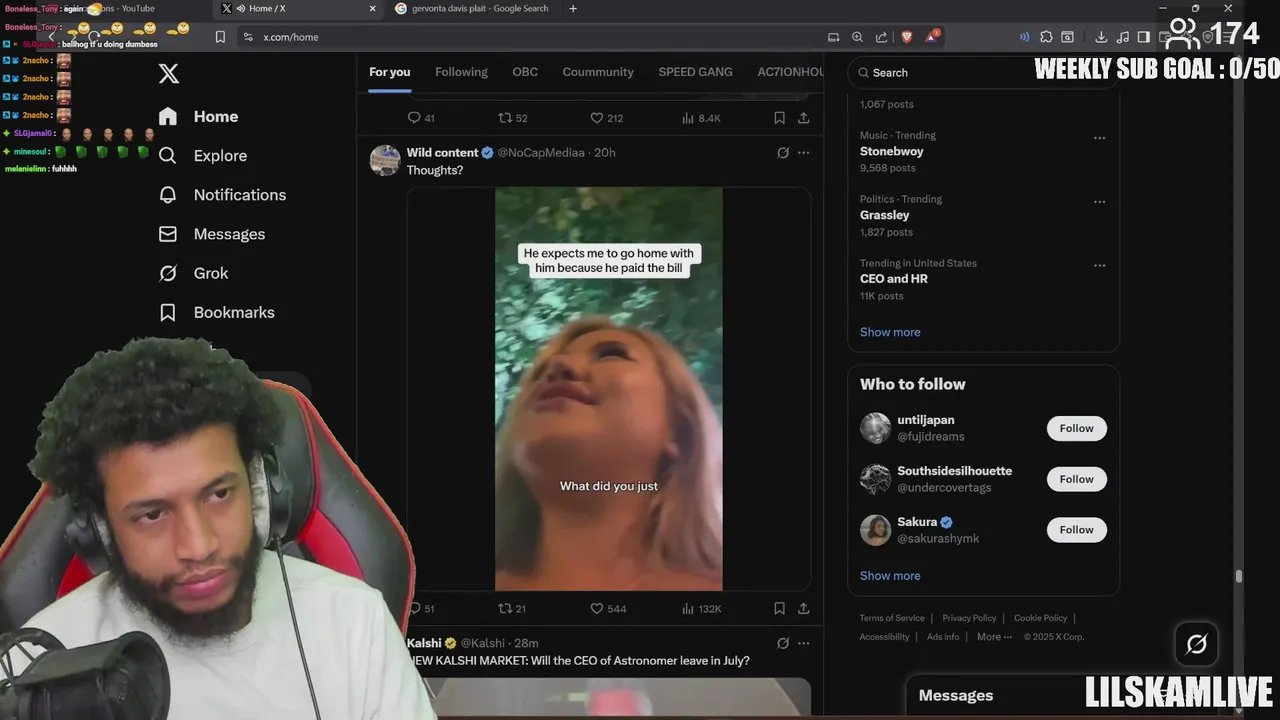Open more options for Grassley trend
1280x720 pixels.
pyautogui.click(x=1099, y=202)
